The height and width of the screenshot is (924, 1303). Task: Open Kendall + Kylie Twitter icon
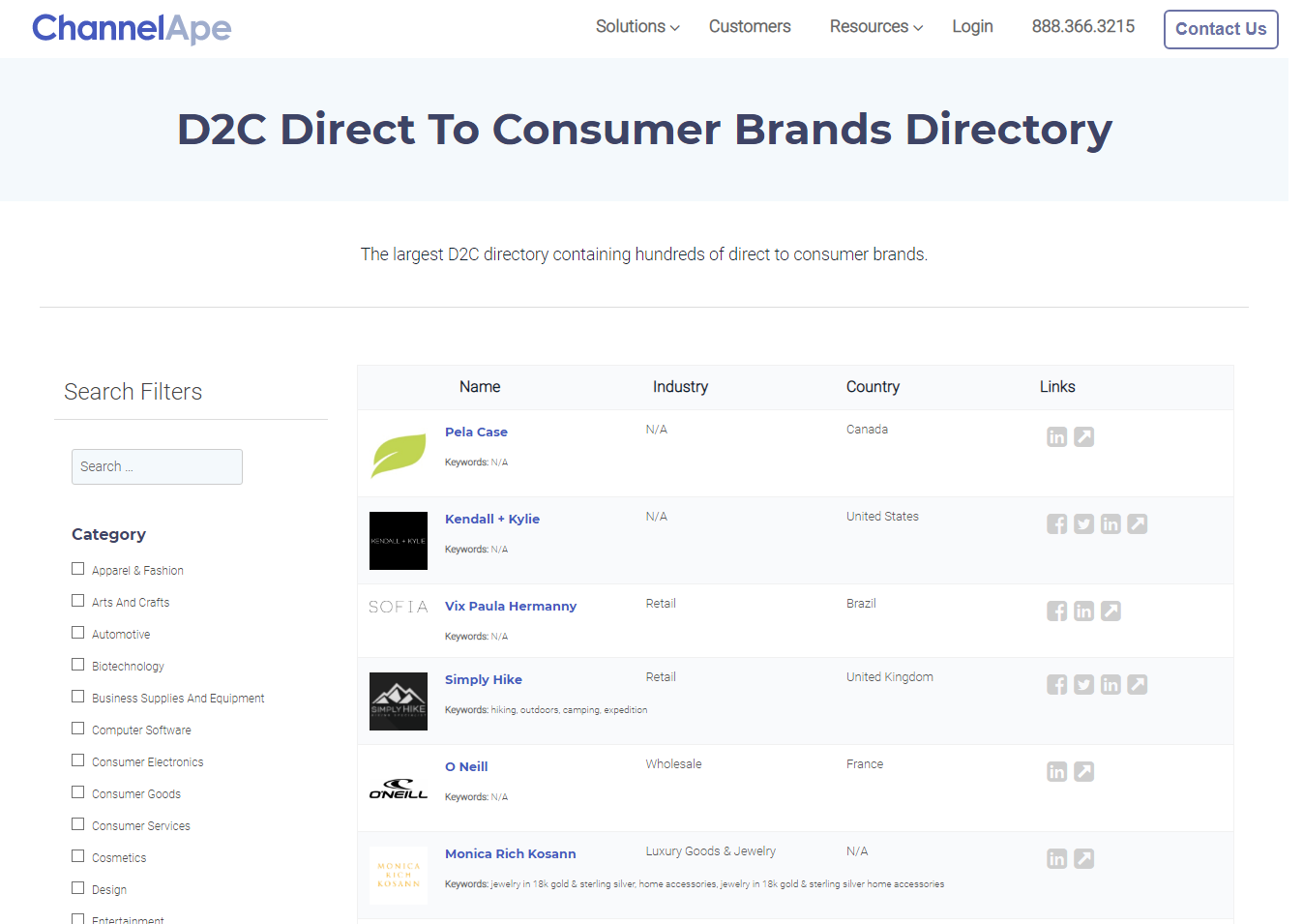(x=1083, y=524)
